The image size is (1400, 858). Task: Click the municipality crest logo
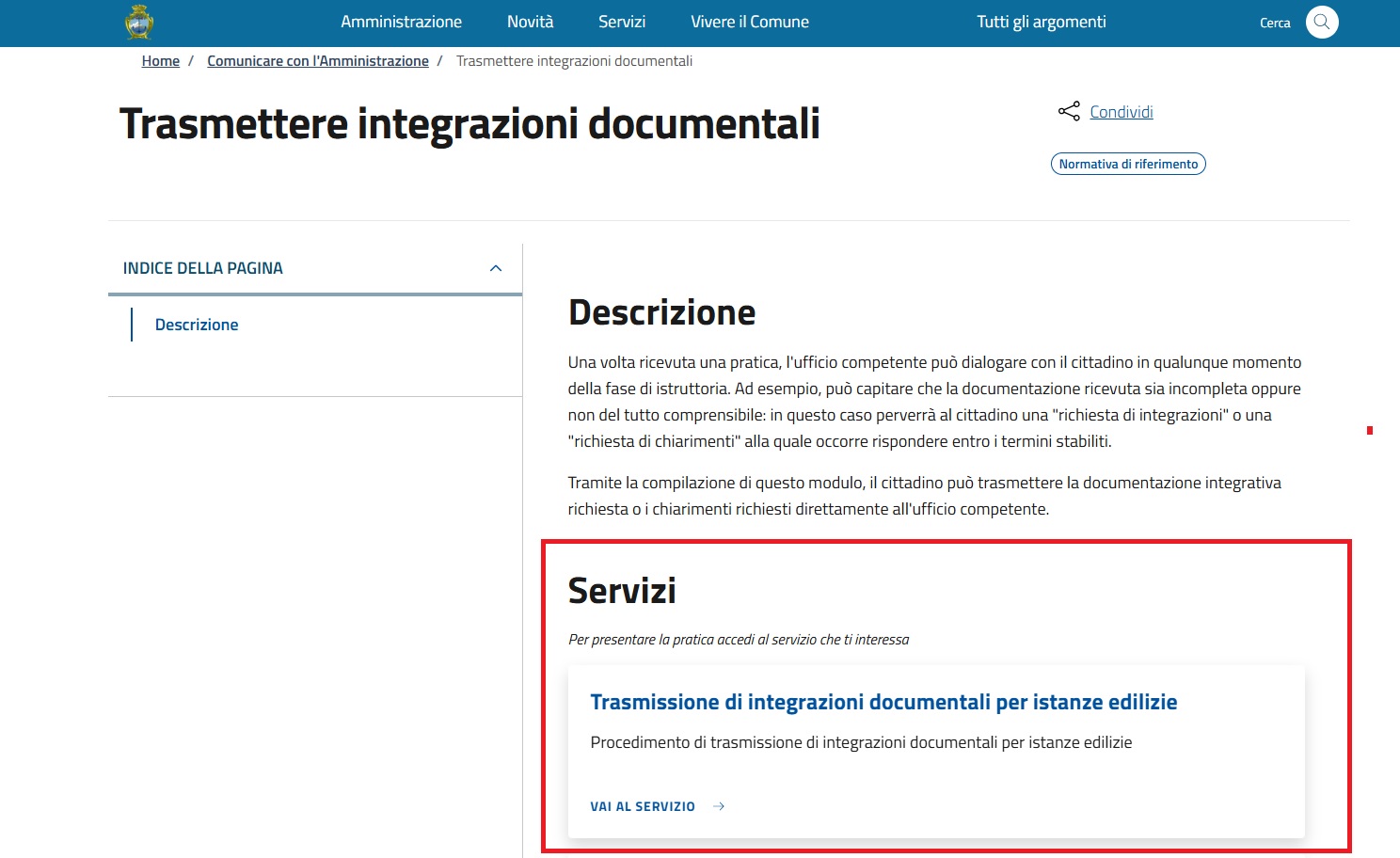click(x=139, y=22)
